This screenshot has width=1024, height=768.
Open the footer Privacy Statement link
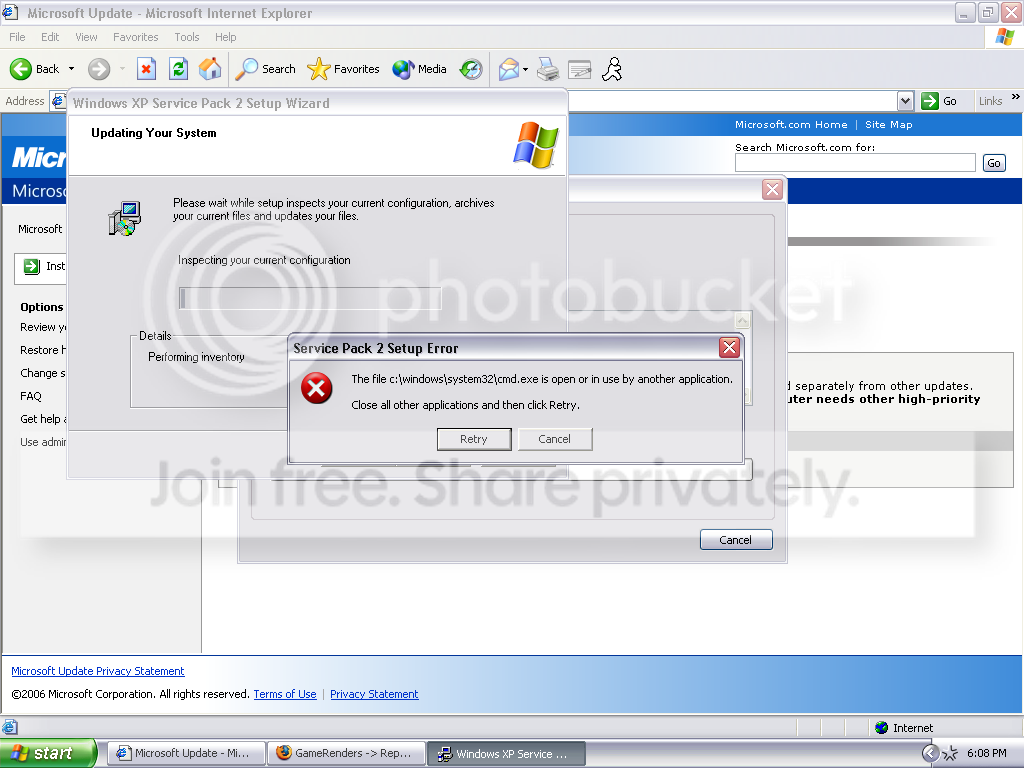374,694
